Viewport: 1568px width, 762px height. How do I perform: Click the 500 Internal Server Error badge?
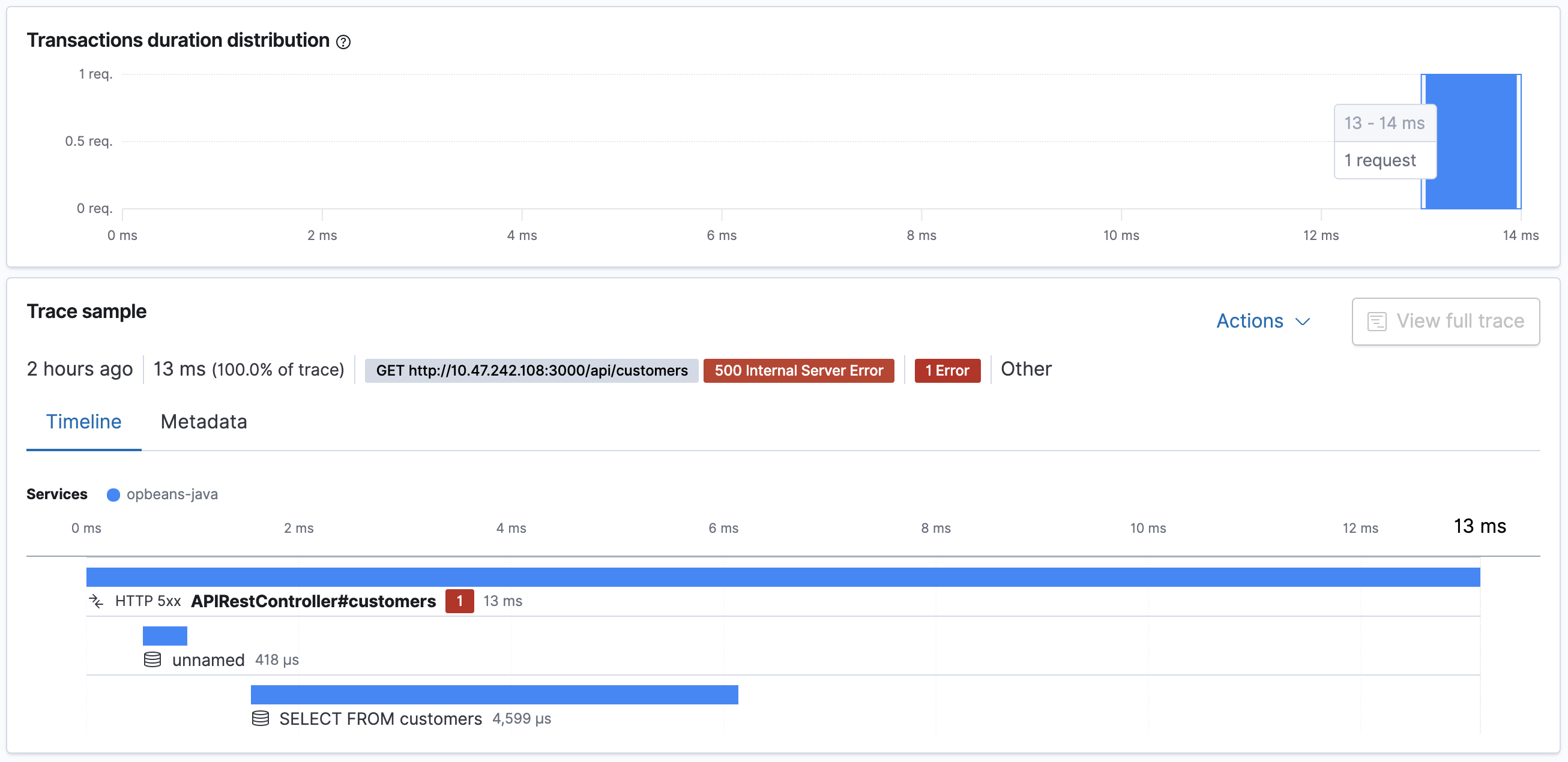pyautogui.click(x=798, y=370)
